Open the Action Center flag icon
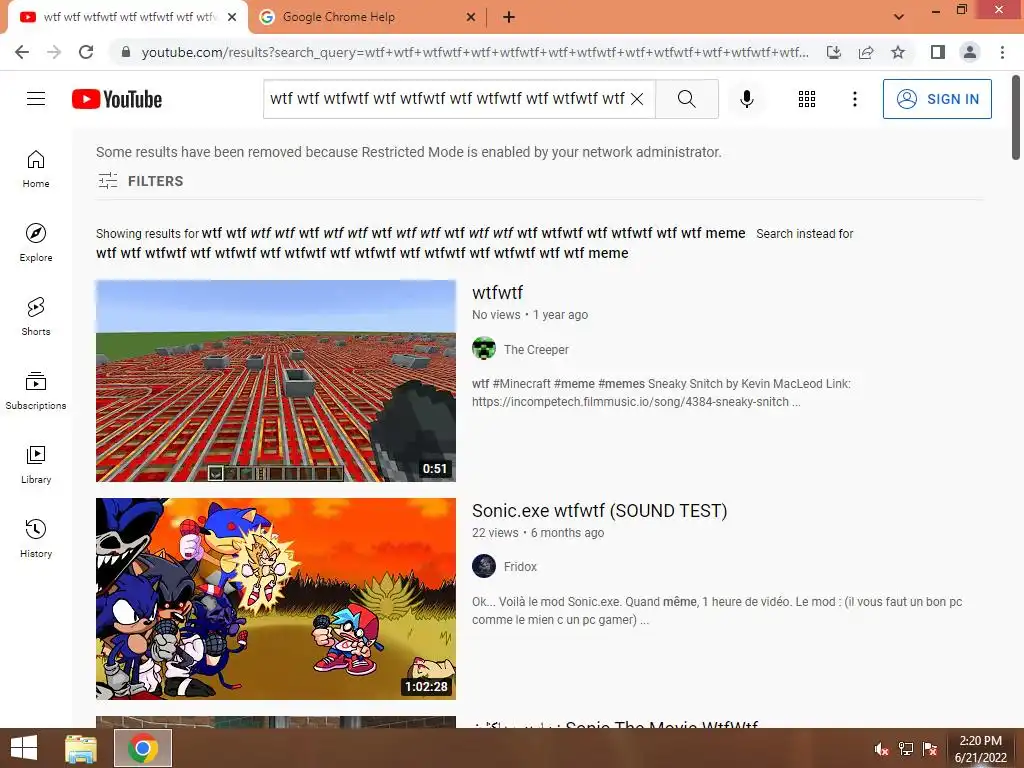This screenshot has width=1024, height=768. click(x=930, y=748)
